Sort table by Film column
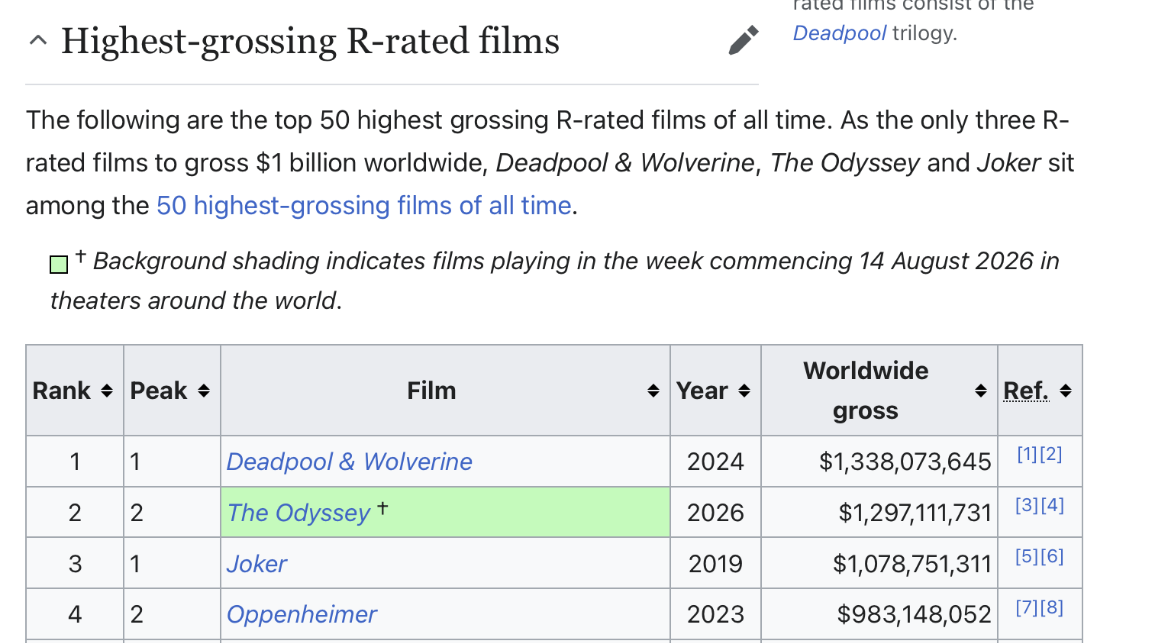Viewport: 1152px width, 643px height. pos(653,391)
